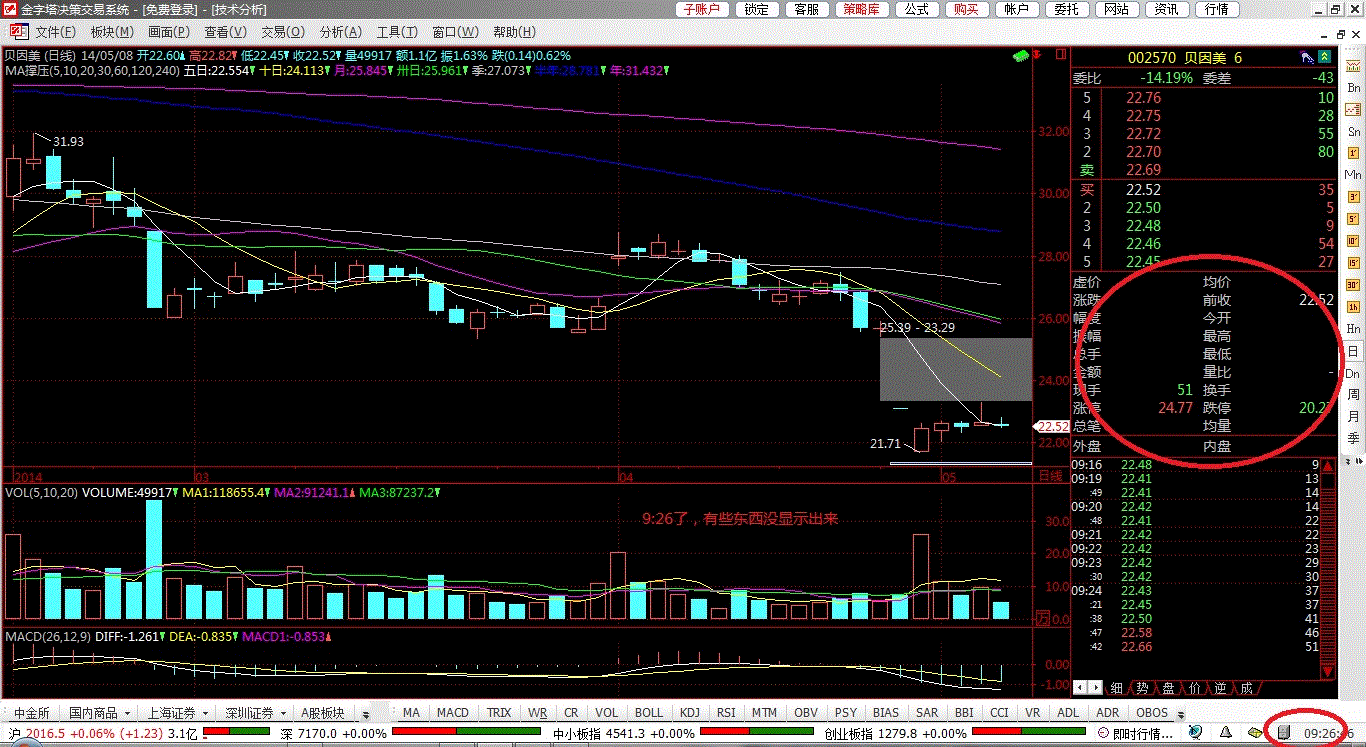Click the 涨停 value 24.77

click(x=1175, y=408)
